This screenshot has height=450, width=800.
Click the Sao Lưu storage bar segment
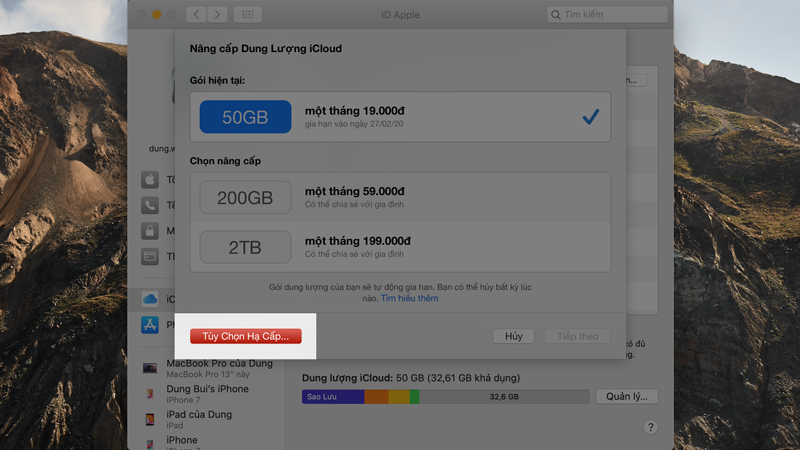[x=333, y=396]
